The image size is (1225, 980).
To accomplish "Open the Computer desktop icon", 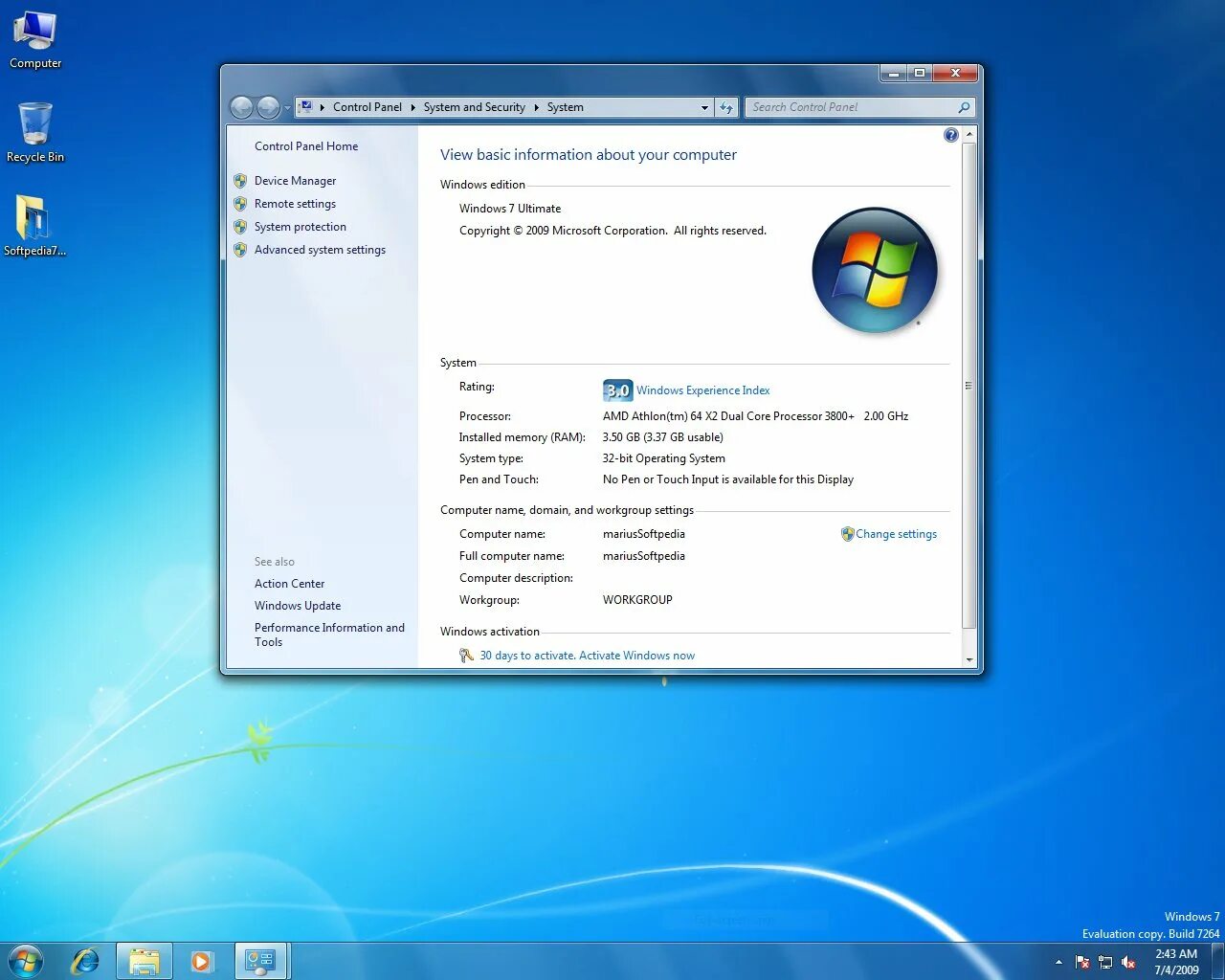I will click(x=35, y=40).
